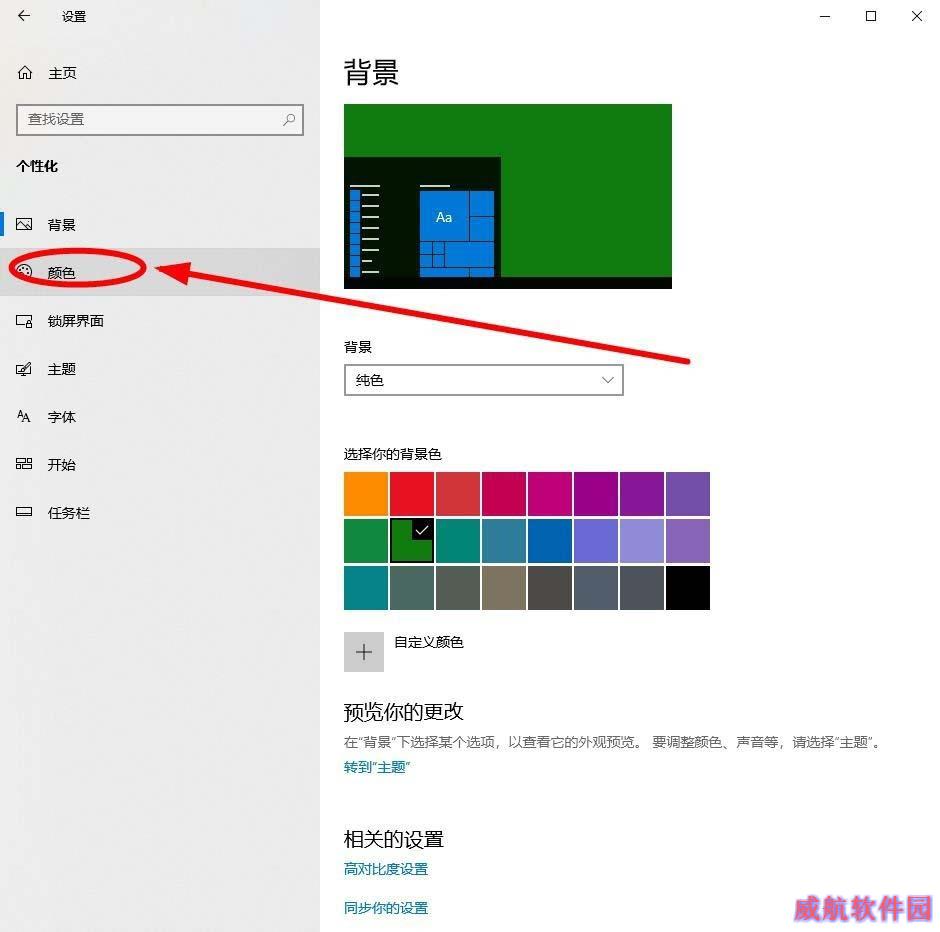This screenshot has height=932, width=940.
Task: Click the 颜色 palette icon
Action: (x=24, y=271)
